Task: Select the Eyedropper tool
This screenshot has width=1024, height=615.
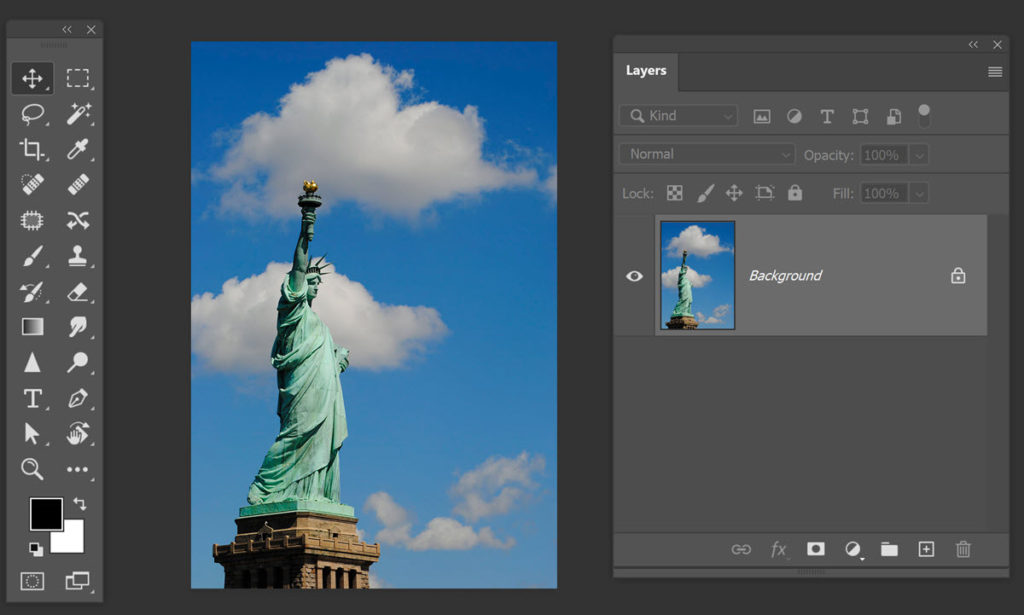Action: coord(78,150)
